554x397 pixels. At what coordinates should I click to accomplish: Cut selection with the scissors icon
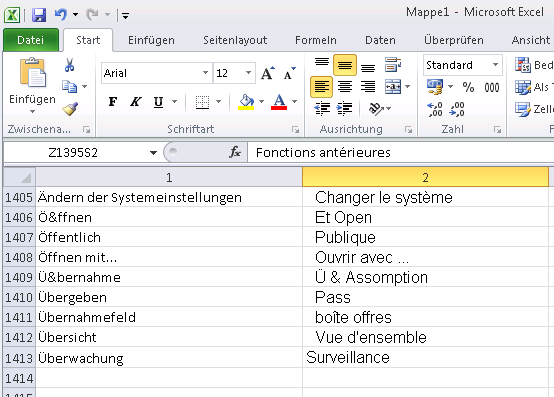(x=69, y=65)
